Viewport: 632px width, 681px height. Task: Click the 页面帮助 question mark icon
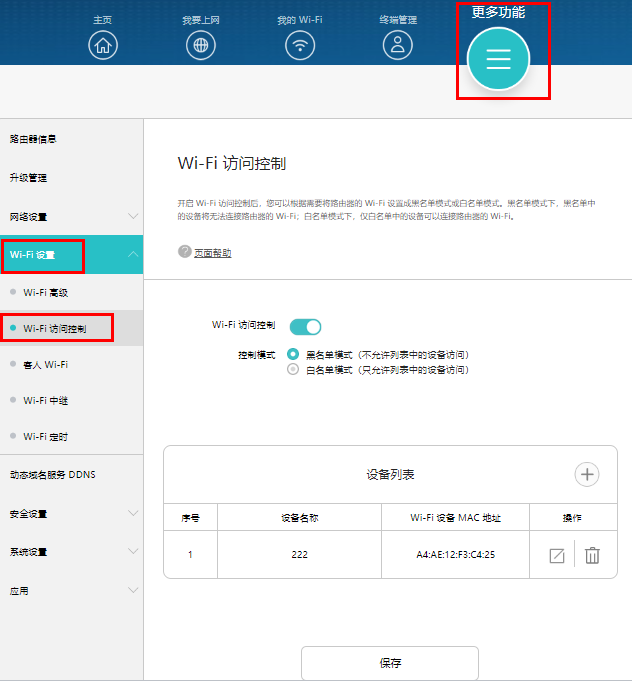pos(184,252)
